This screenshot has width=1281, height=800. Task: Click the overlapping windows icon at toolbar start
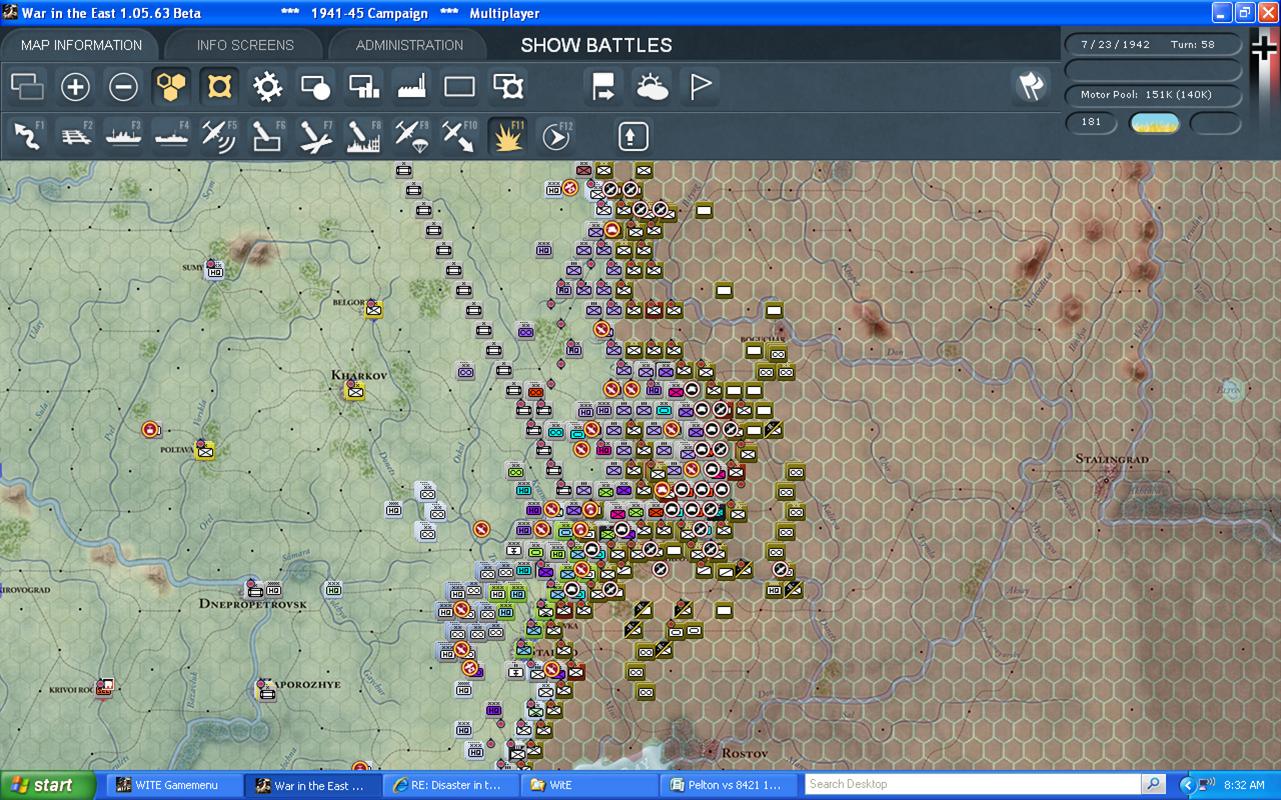coord(27,87)
